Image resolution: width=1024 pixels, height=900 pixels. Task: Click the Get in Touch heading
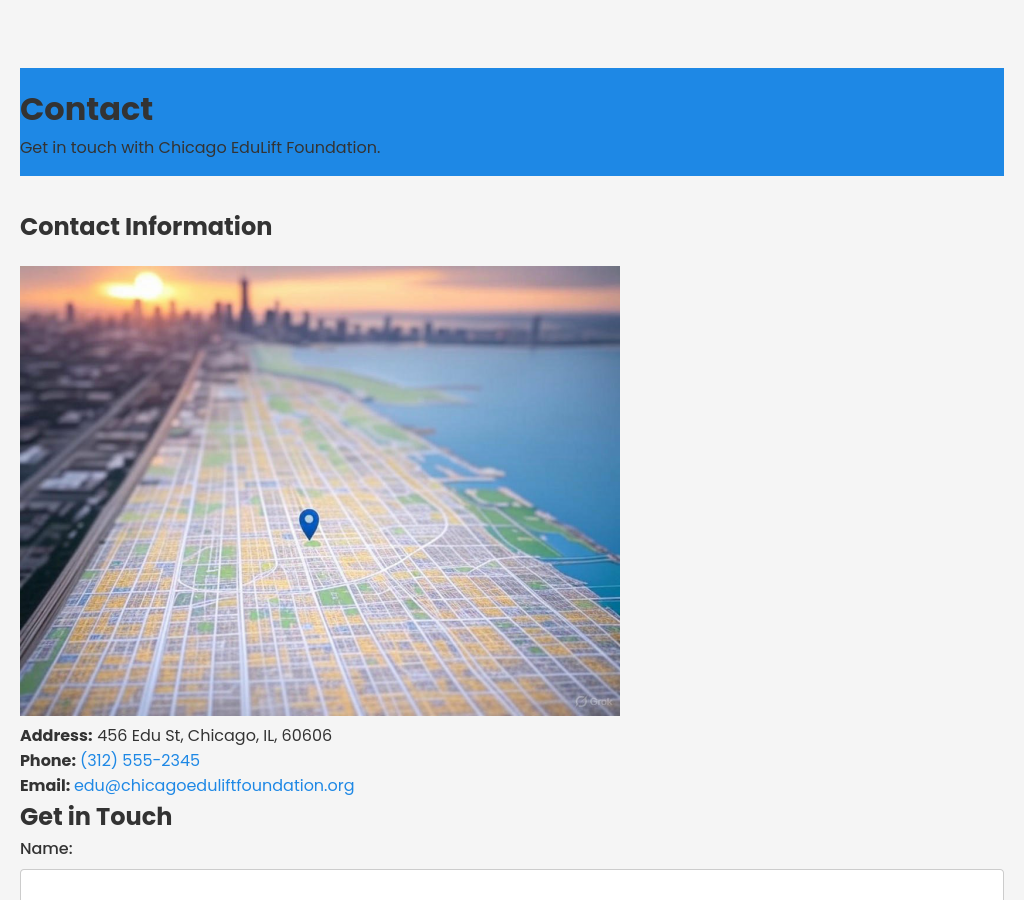coord(96,817)
